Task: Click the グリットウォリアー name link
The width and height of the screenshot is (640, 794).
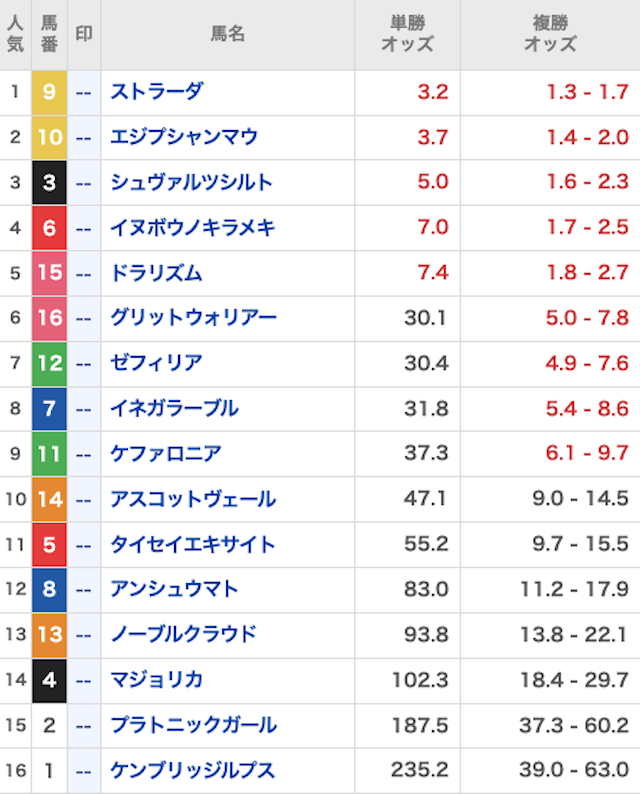Action: point(193,318)
